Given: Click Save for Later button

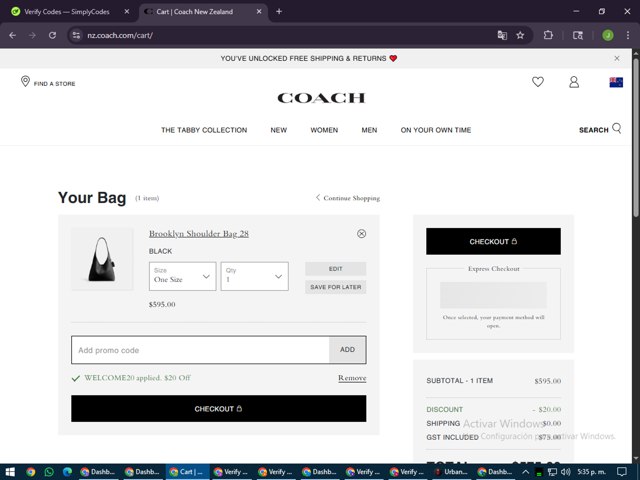Looking at the screenshot, I should pyautogui.click(x=336, y=287).
